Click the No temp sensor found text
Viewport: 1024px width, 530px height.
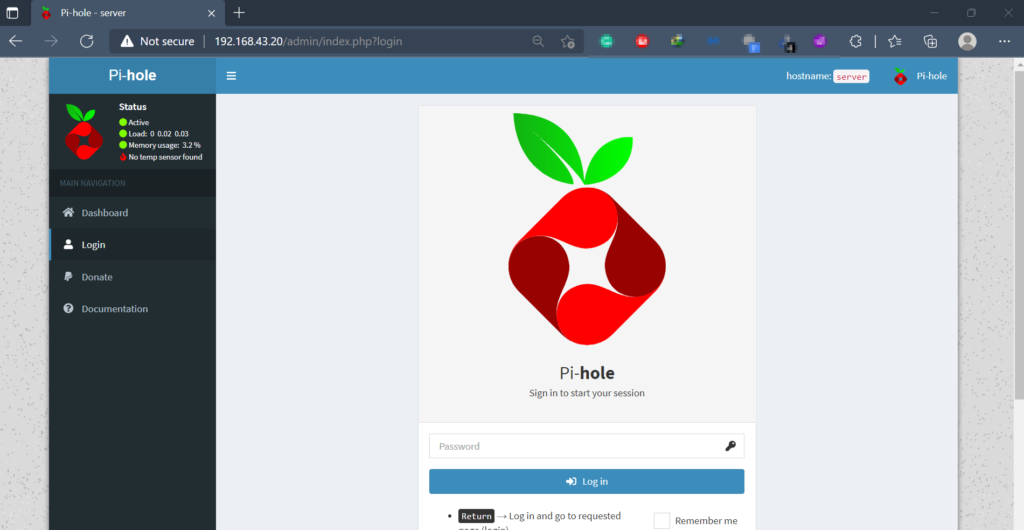pos(165,157)
